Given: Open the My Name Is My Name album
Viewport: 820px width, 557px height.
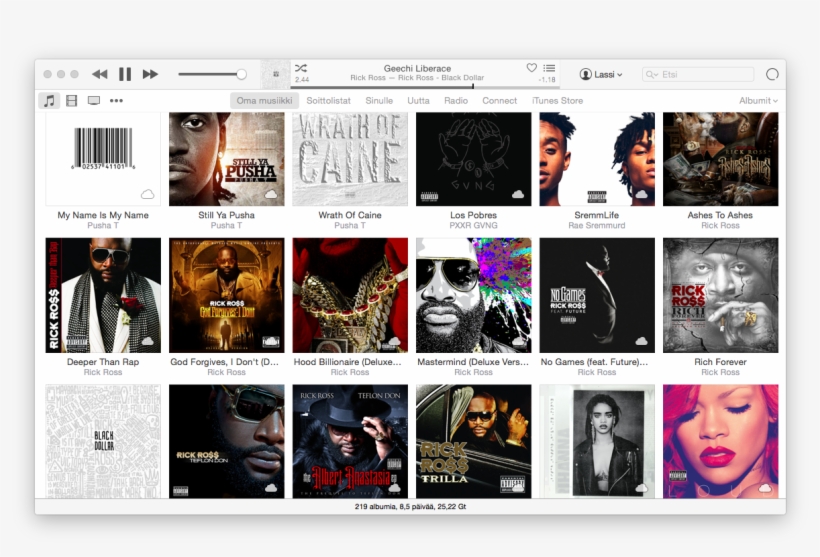Looking at the screenshot, I should (103, 159).
